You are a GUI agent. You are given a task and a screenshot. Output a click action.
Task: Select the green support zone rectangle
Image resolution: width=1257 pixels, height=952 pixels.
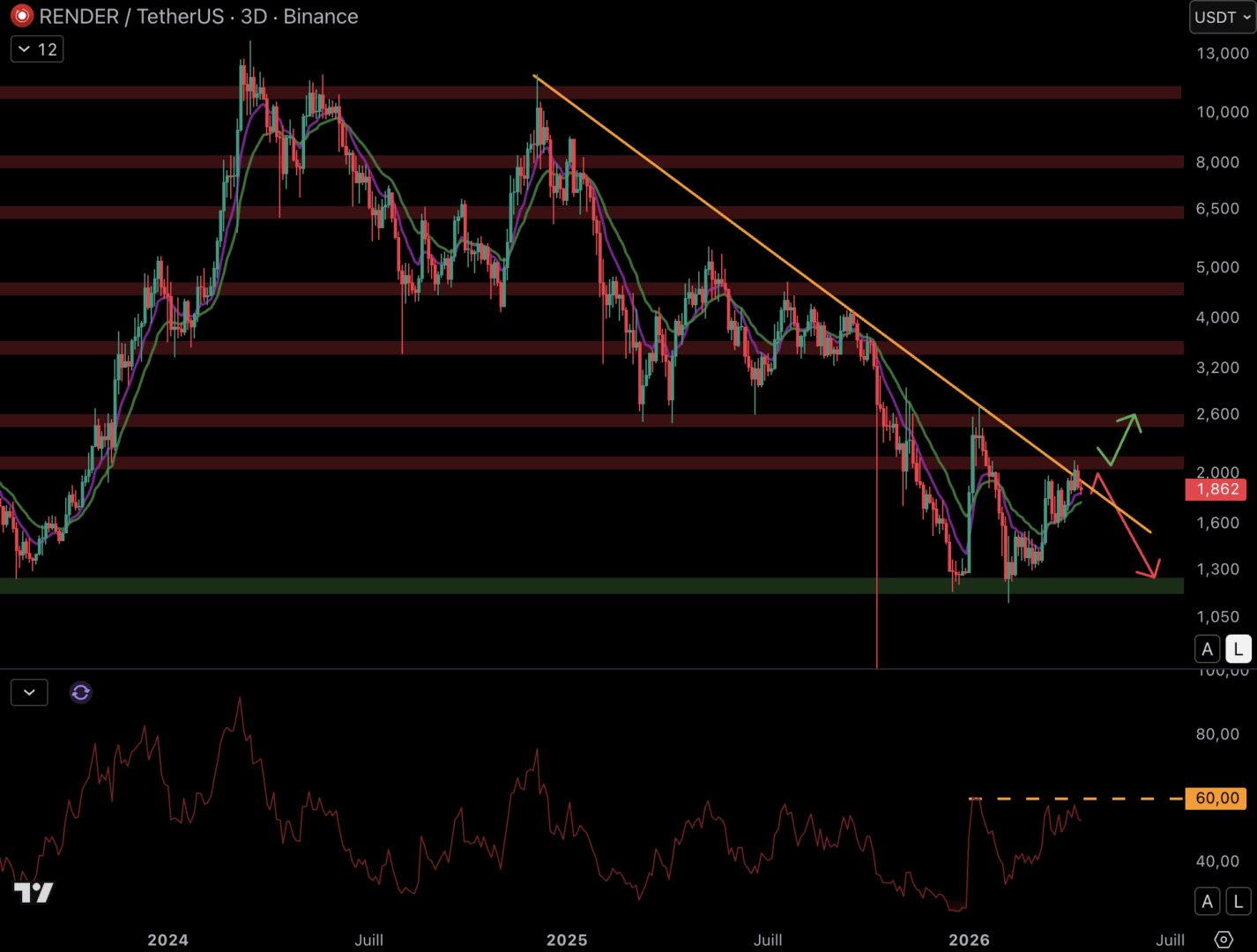(529, 585)
